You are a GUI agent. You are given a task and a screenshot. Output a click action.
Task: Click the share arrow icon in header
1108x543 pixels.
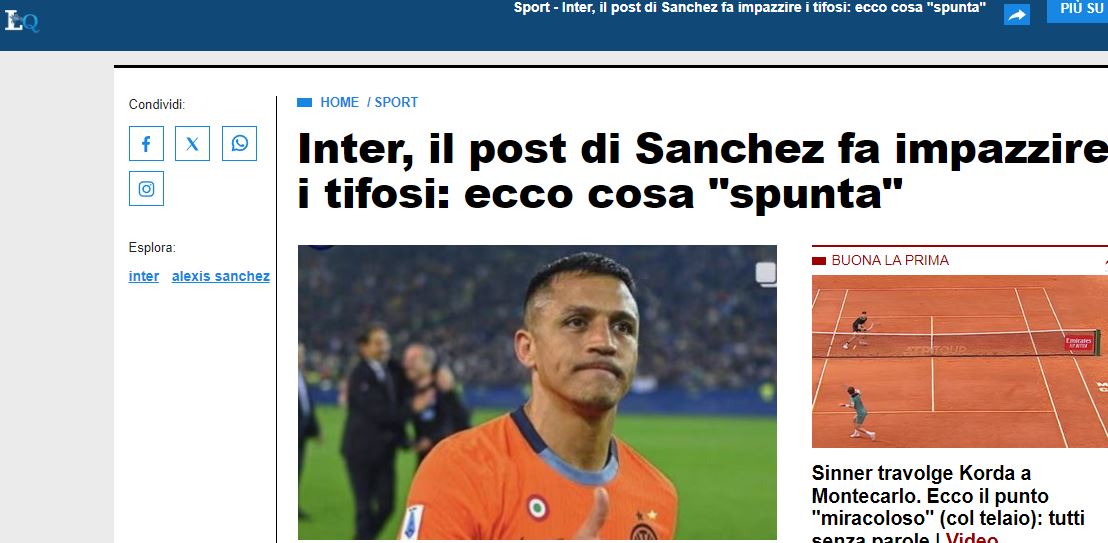pos(1016,15)
